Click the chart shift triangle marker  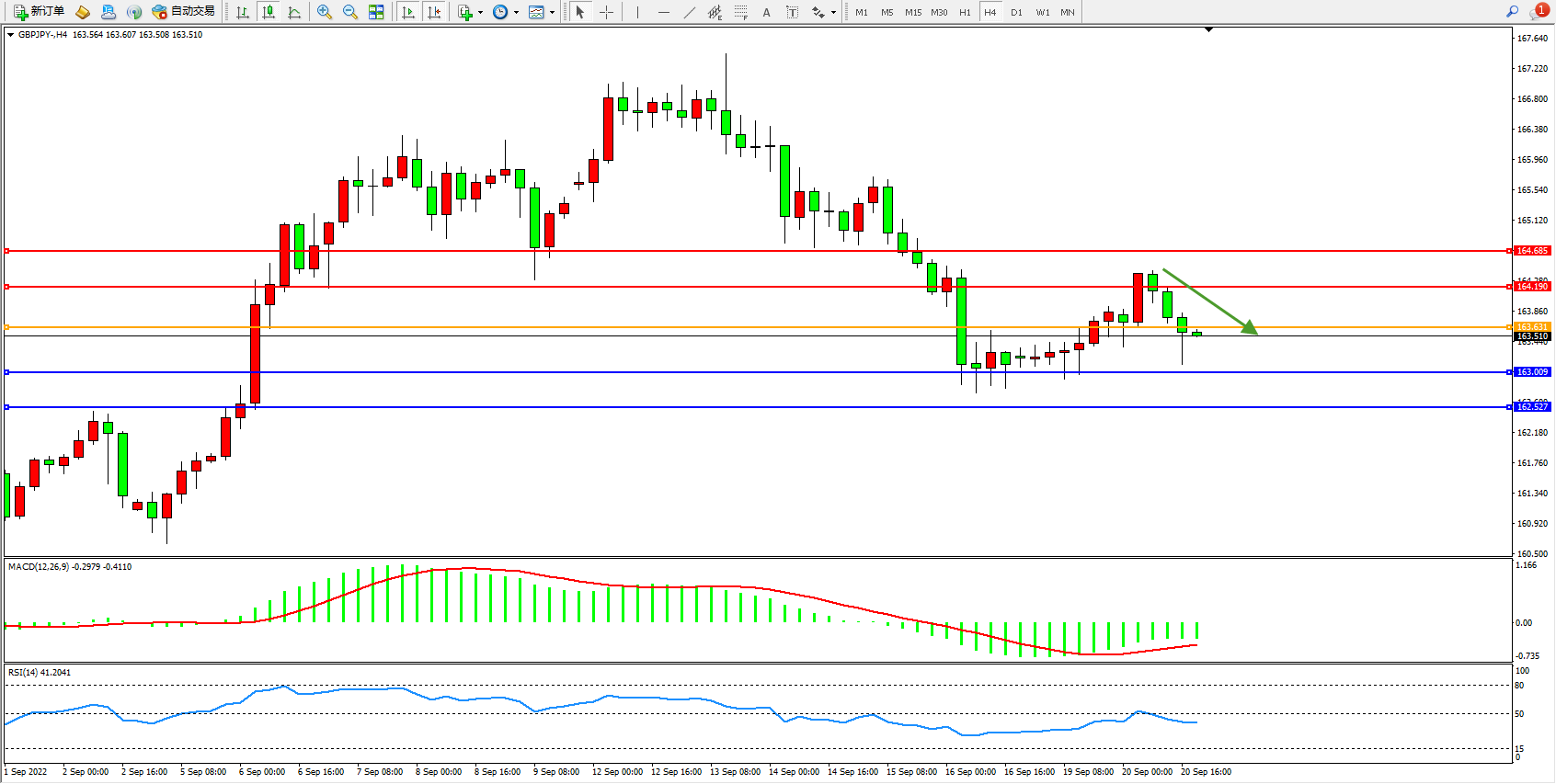[x=1208, y=29]
